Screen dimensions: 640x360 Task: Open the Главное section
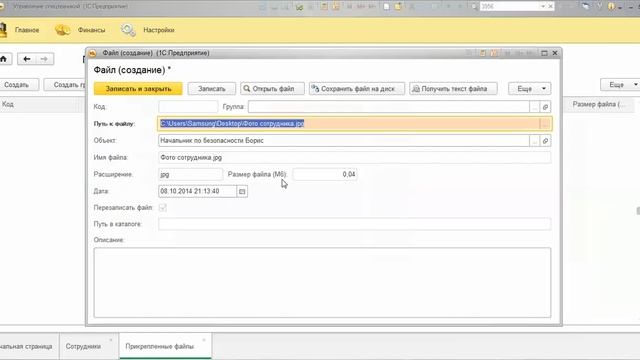click(x=27, y=30)
